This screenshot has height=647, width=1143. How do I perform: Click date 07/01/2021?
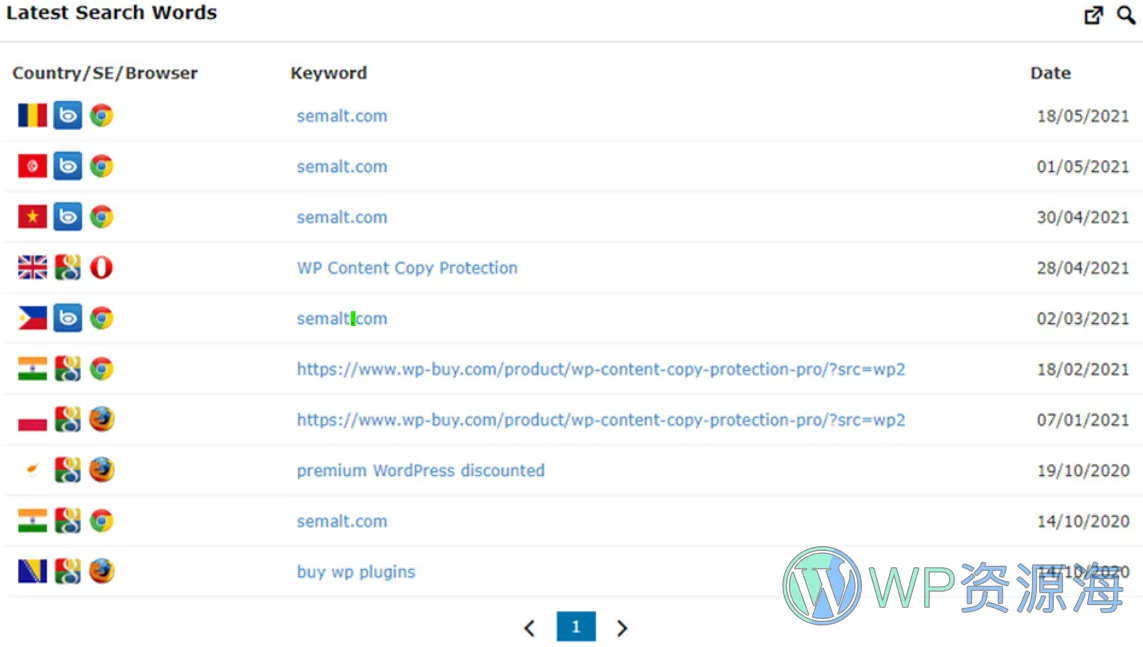coord(1082,420)
